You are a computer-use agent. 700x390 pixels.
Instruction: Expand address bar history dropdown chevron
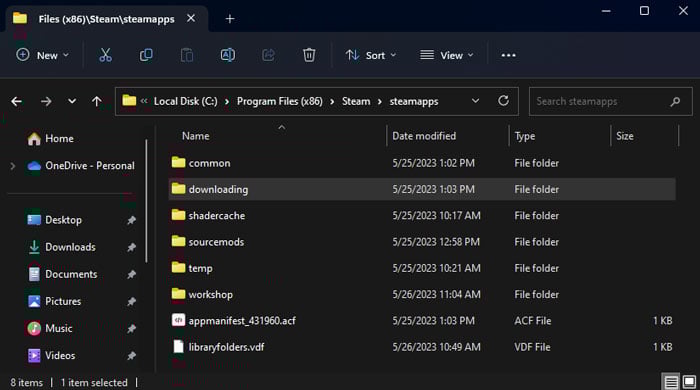(x=475, y=101)
